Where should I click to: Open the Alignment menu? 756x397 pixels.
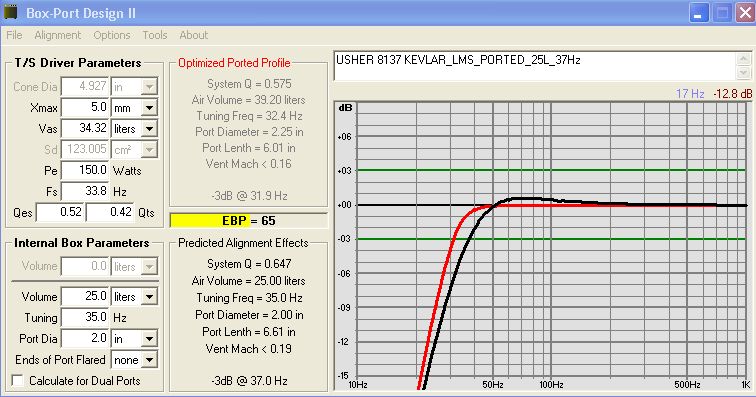tap(57, 35)
